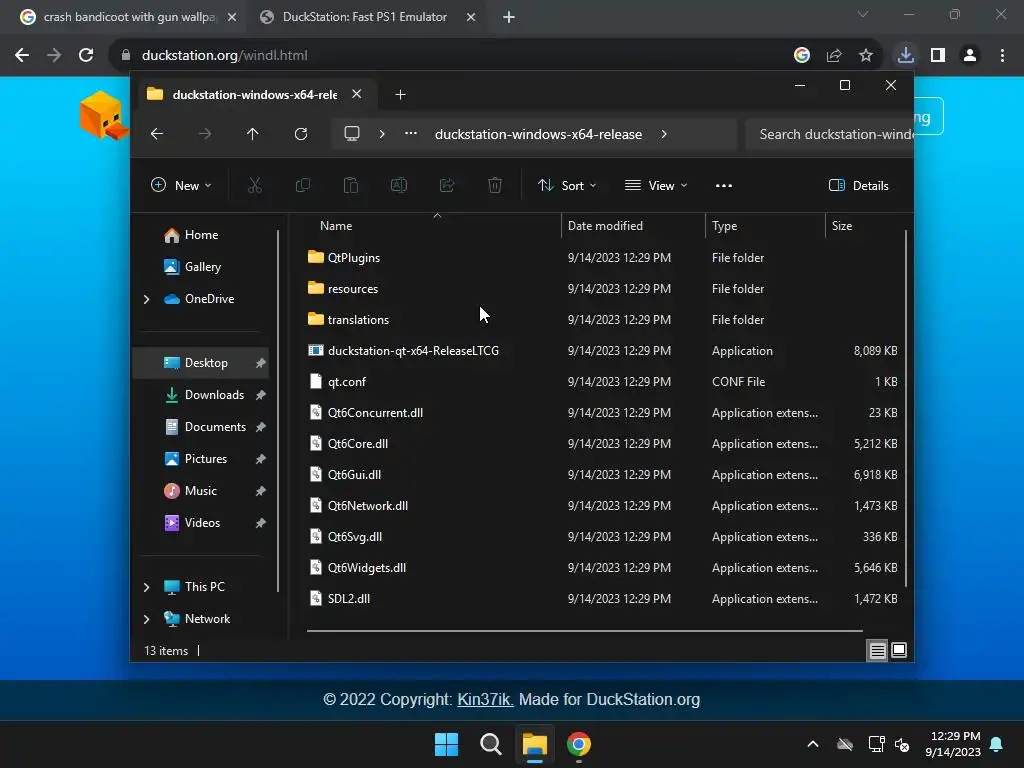
Task: Open Chrome three-dot menu
Action: coord(1002,56)
